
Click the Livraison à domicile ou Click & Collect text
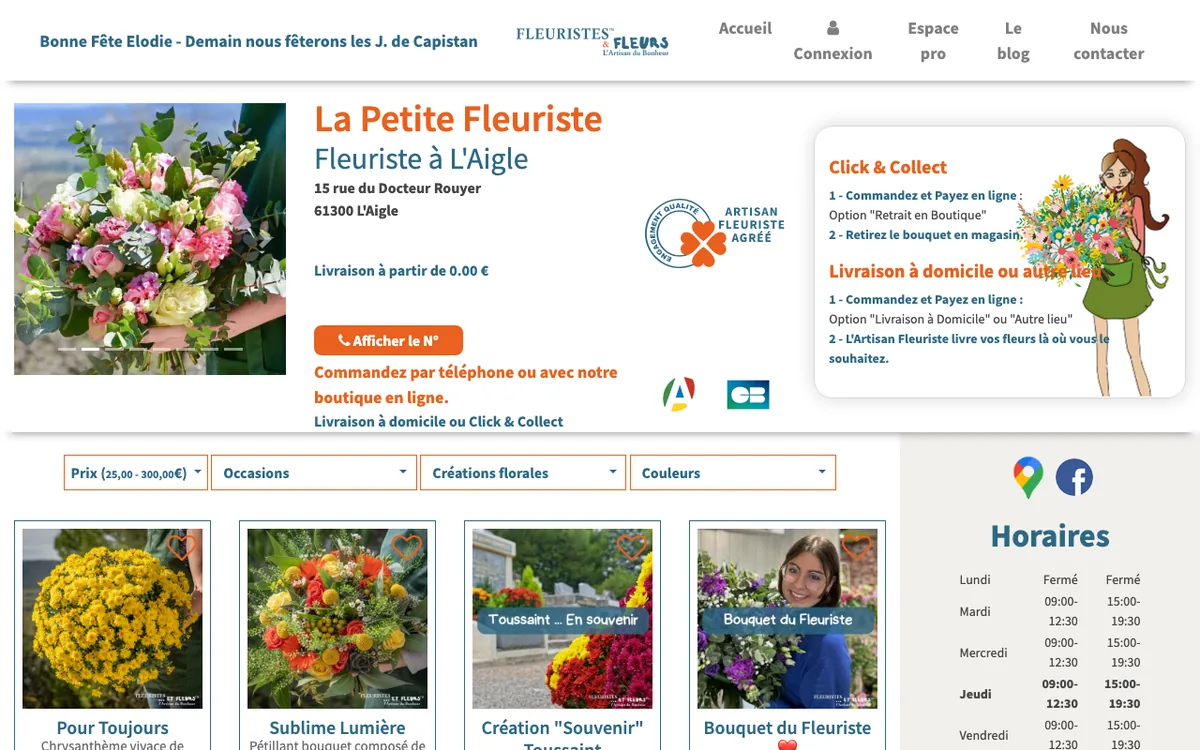(438, 421)
